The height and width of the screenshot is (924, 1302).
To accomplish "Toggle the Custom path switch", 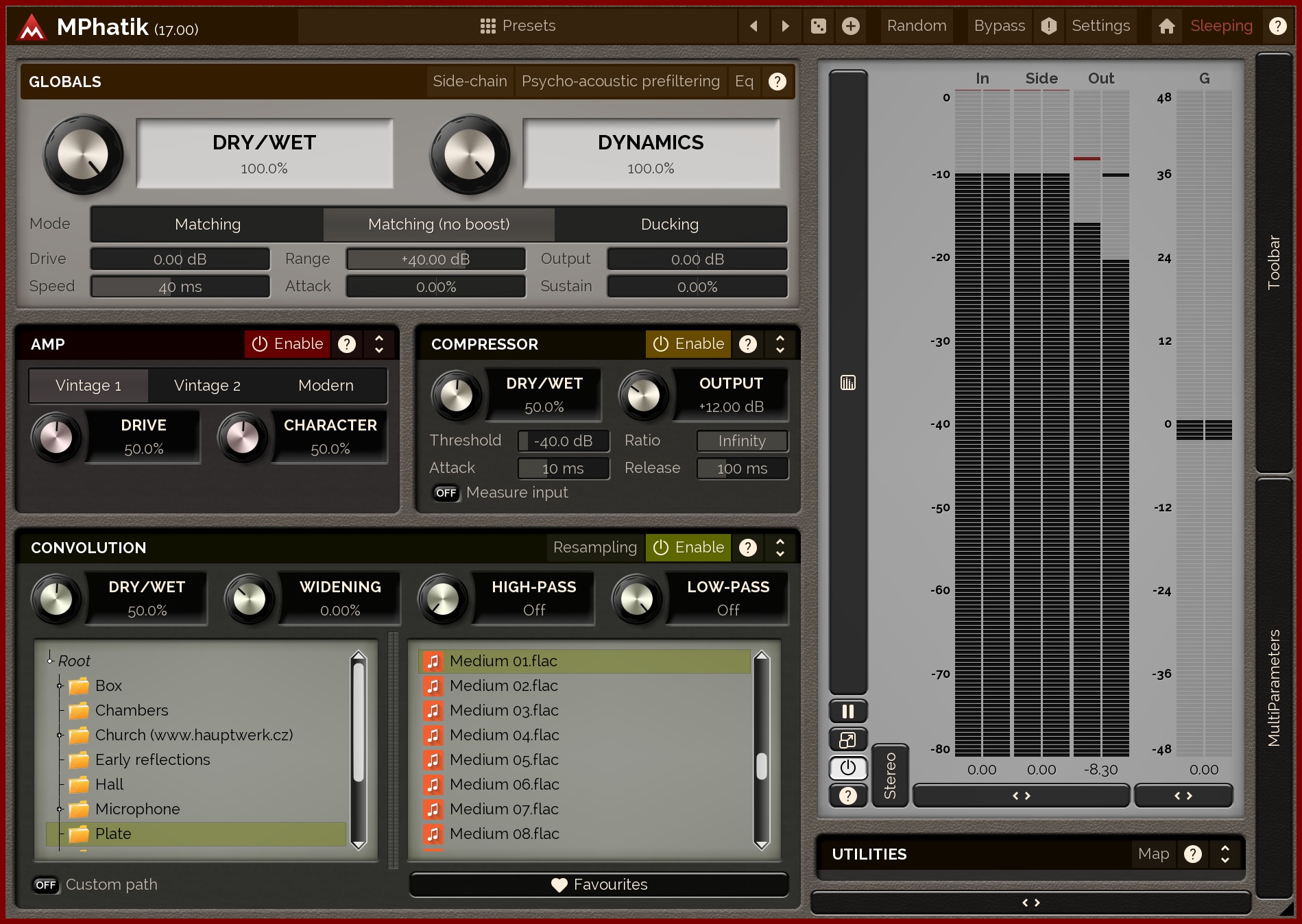I will (x=46, y=885).
